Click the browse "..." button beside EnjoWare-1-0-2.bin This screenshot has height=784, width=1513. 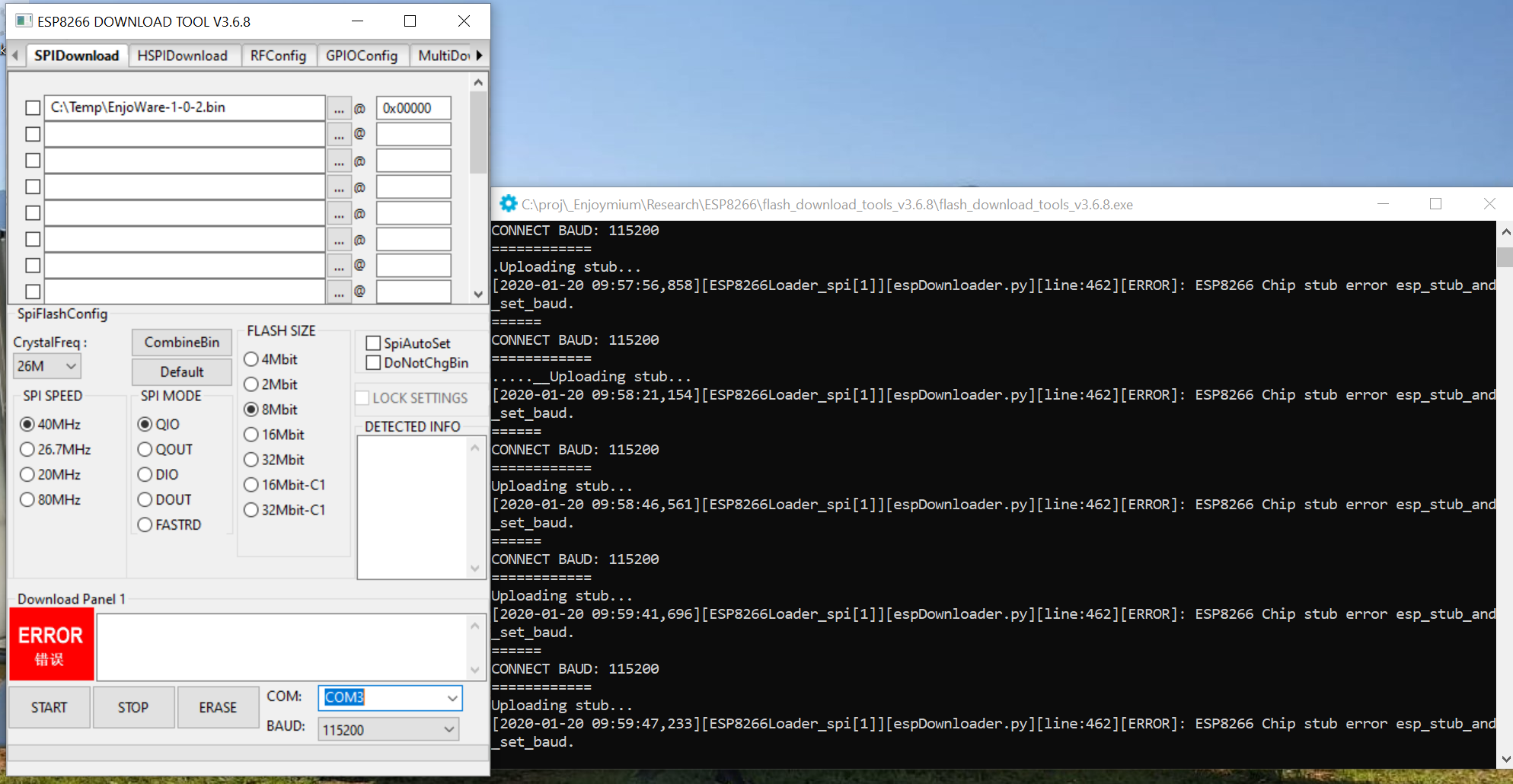(x=339, y=107)
